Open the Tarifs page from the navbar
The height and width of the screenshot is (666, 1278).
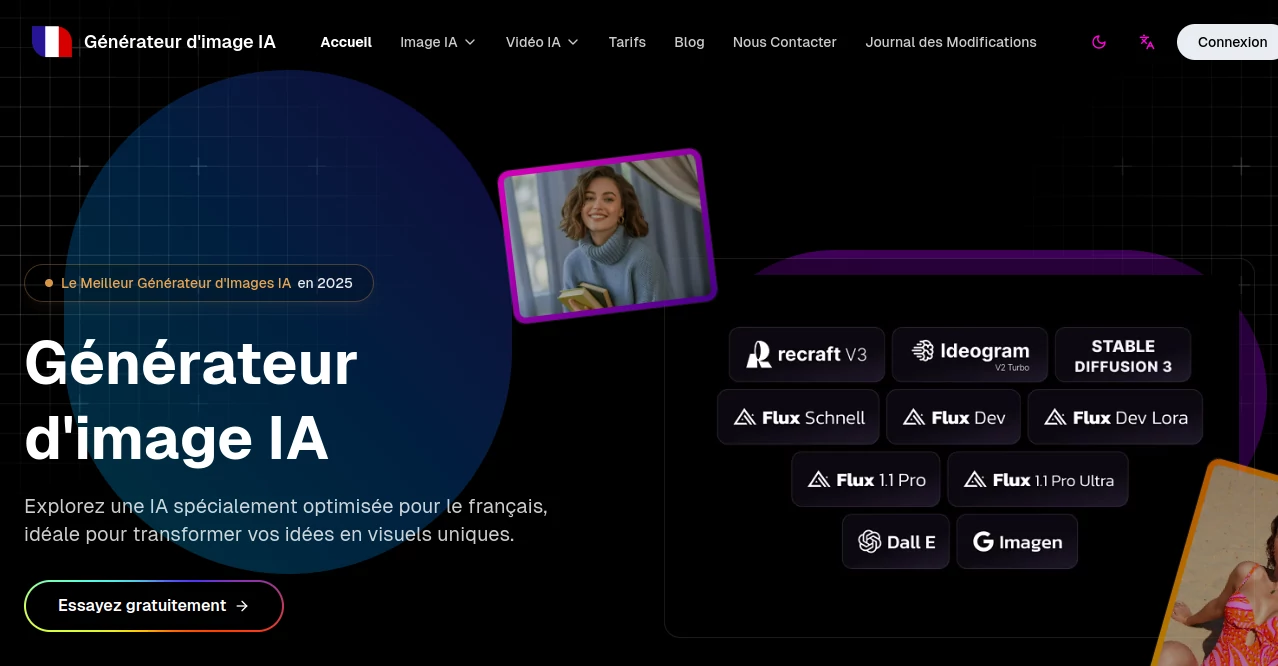tap(627, 42)
